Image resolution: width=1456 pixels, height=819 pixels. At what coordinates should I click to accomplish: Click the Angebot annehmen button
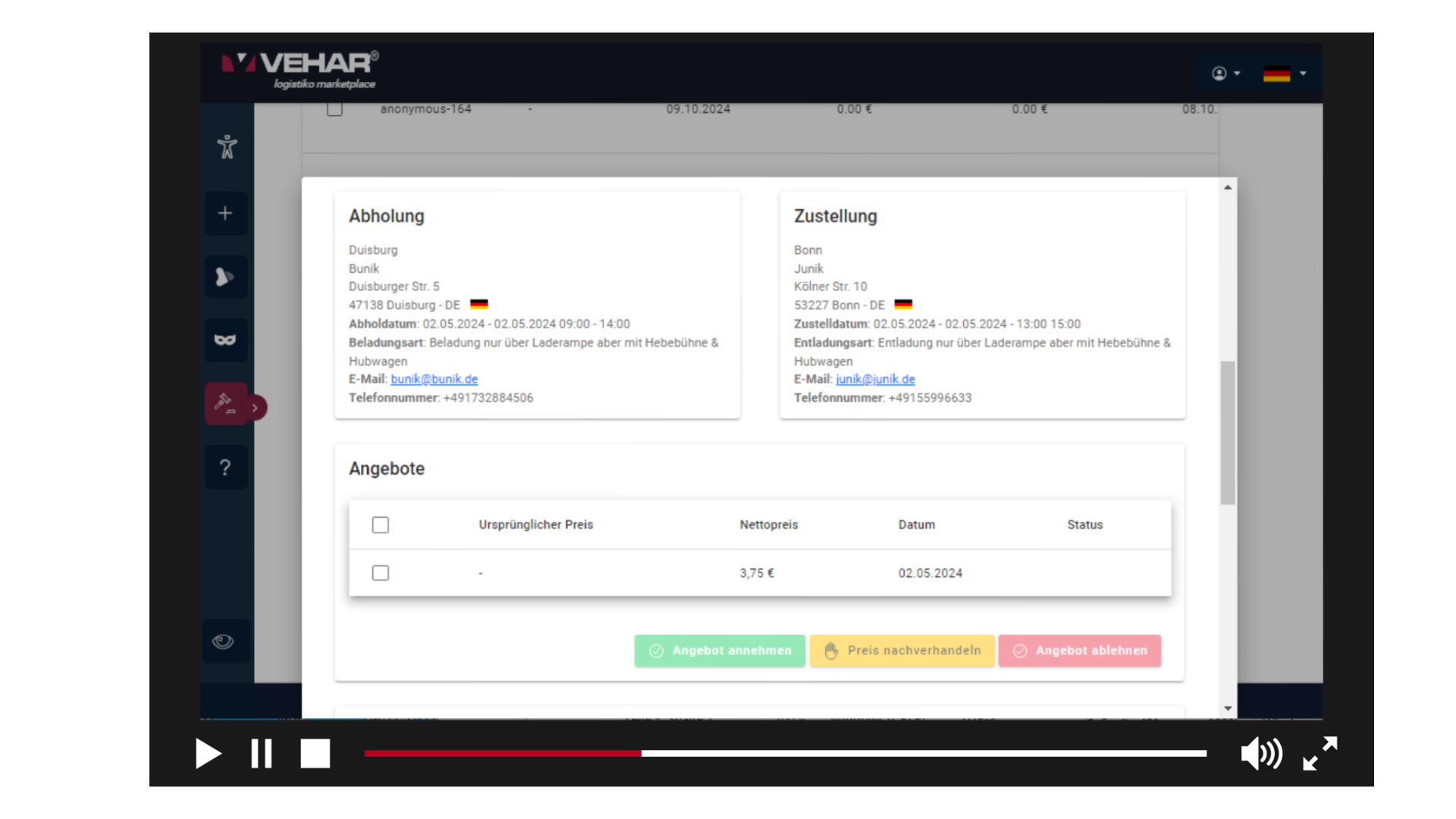[720, 651]
